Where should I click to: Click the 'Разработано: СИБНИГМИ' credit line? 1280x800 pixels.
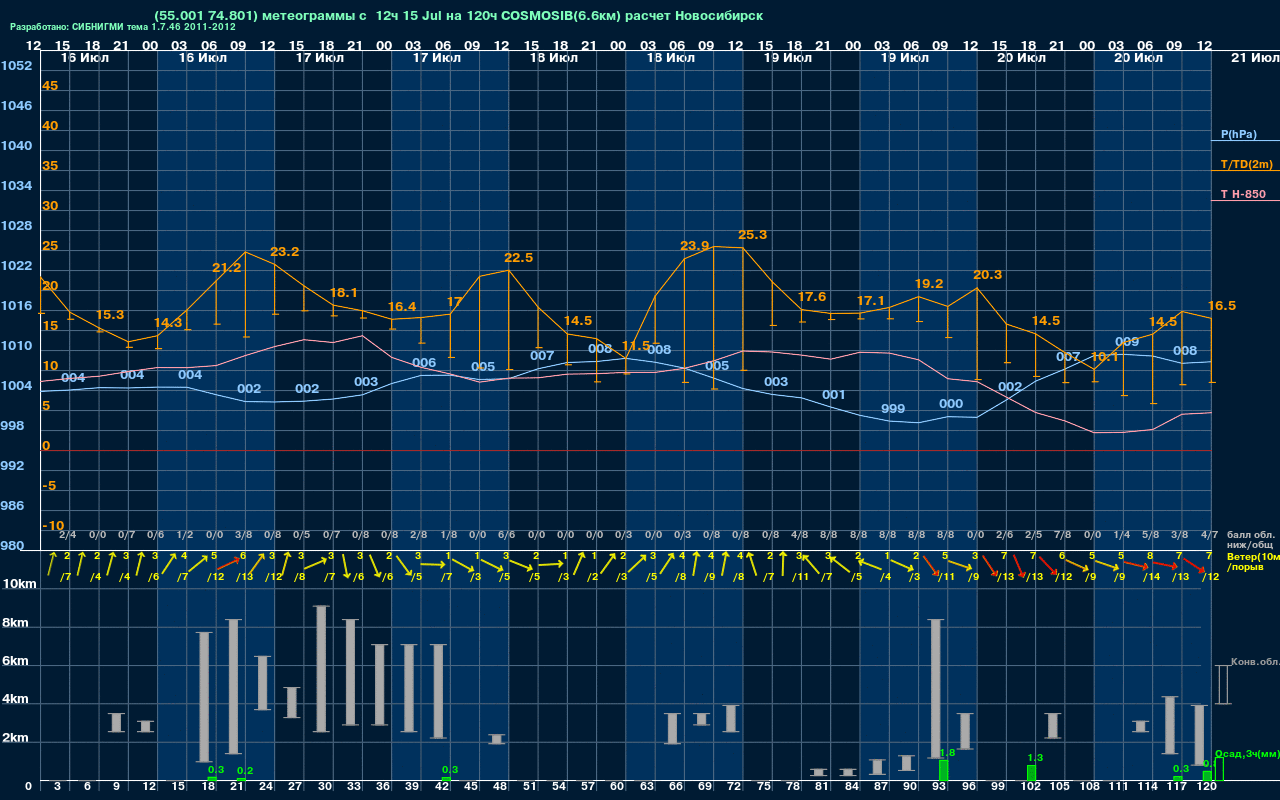tap(123, 27)
